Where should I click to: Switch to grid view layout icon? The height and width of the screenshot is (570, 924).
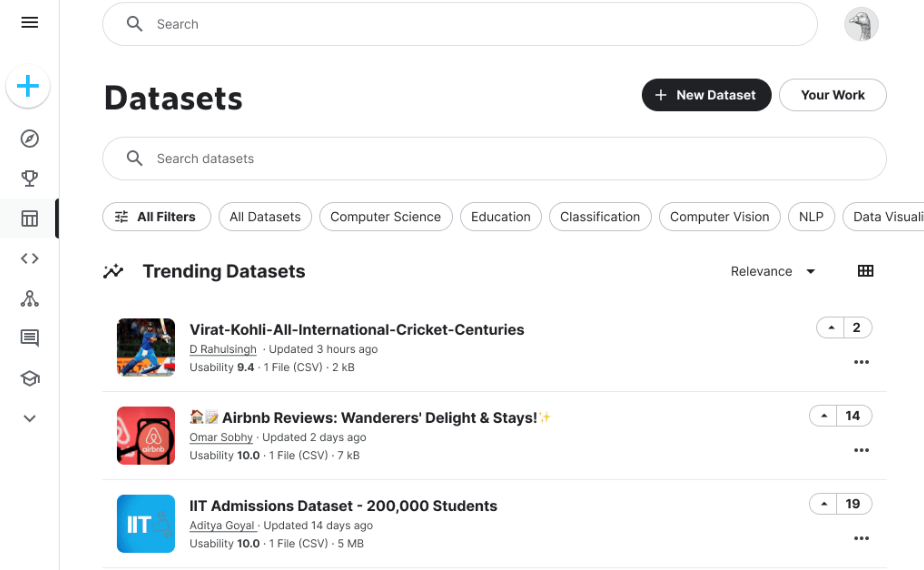866,271
